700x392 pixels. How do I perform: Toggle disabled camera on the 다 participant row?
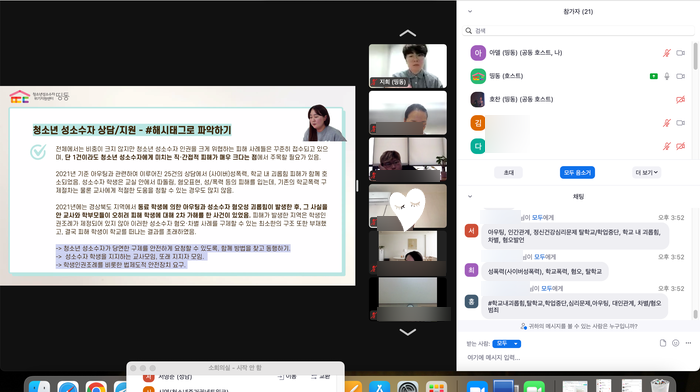pyautogui.click(x=680, y=146)
